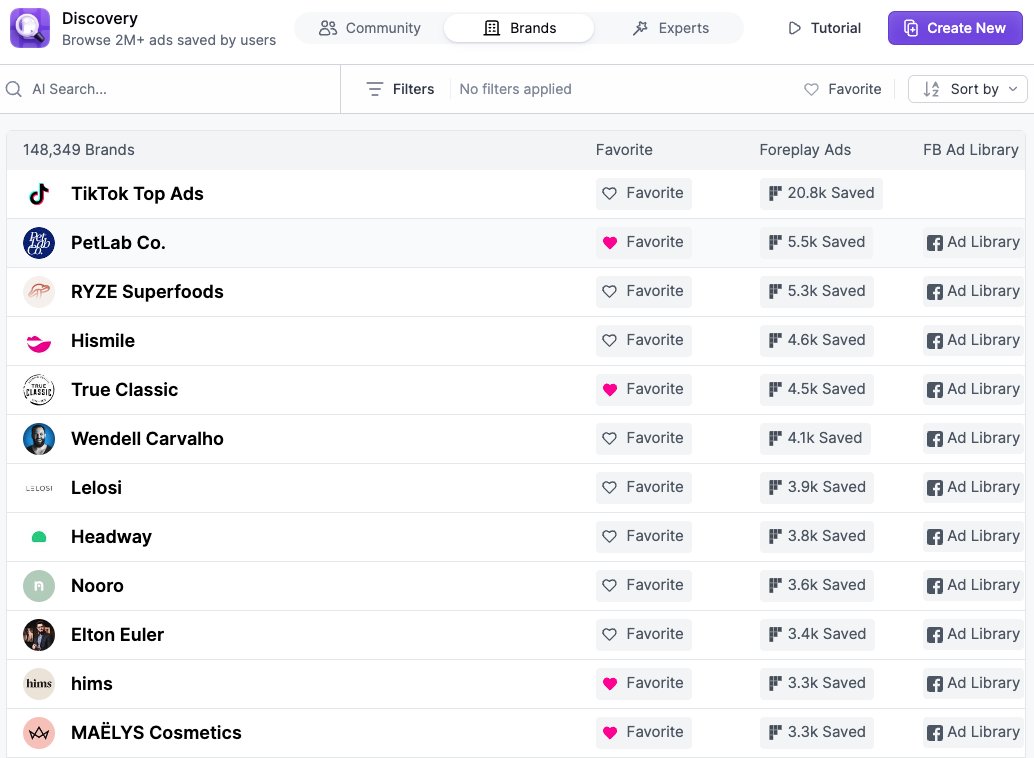Screen dimensions: 1034x758
Task: Unfavorite the True Classic brand
Action: pyautogui.click(x=644, y=389)
